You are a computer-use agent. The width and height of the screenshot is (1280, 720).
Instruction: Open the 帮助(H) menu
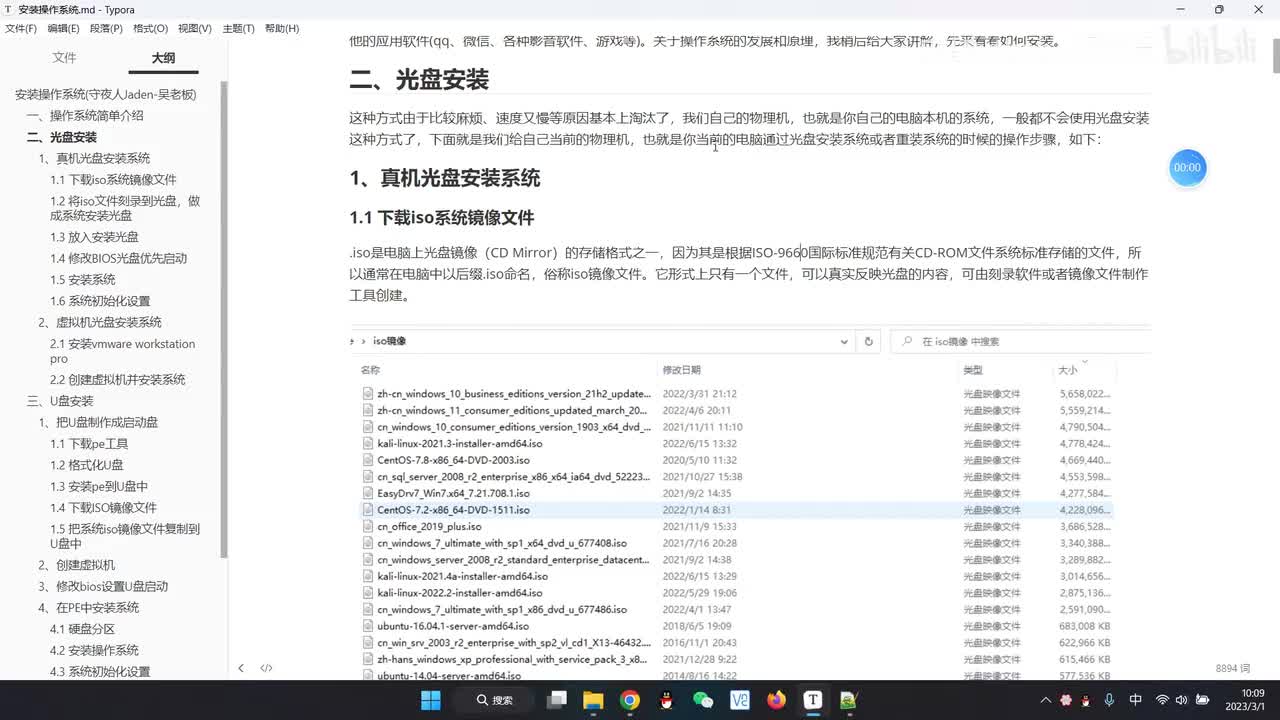(x=282, y=29)
